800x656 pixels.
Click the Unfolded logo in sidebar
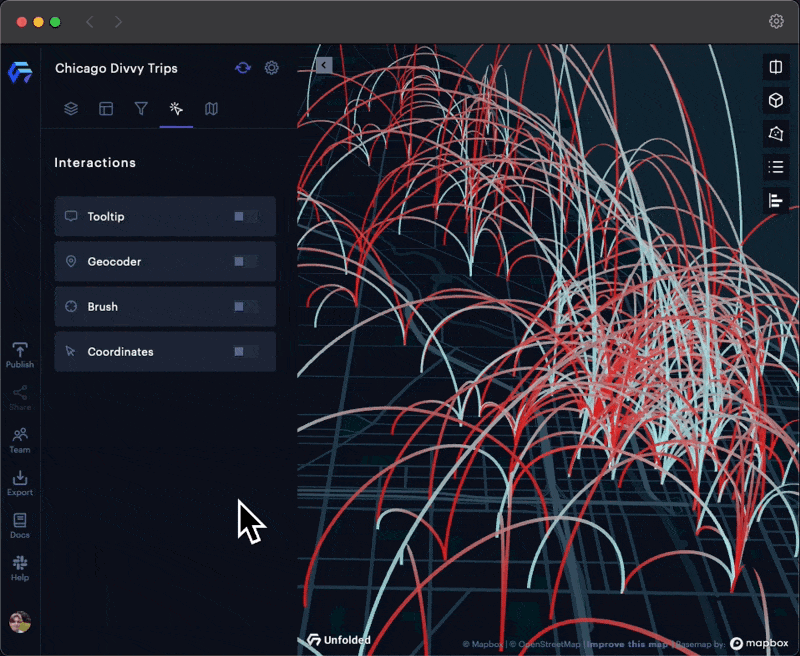[19, 73]
